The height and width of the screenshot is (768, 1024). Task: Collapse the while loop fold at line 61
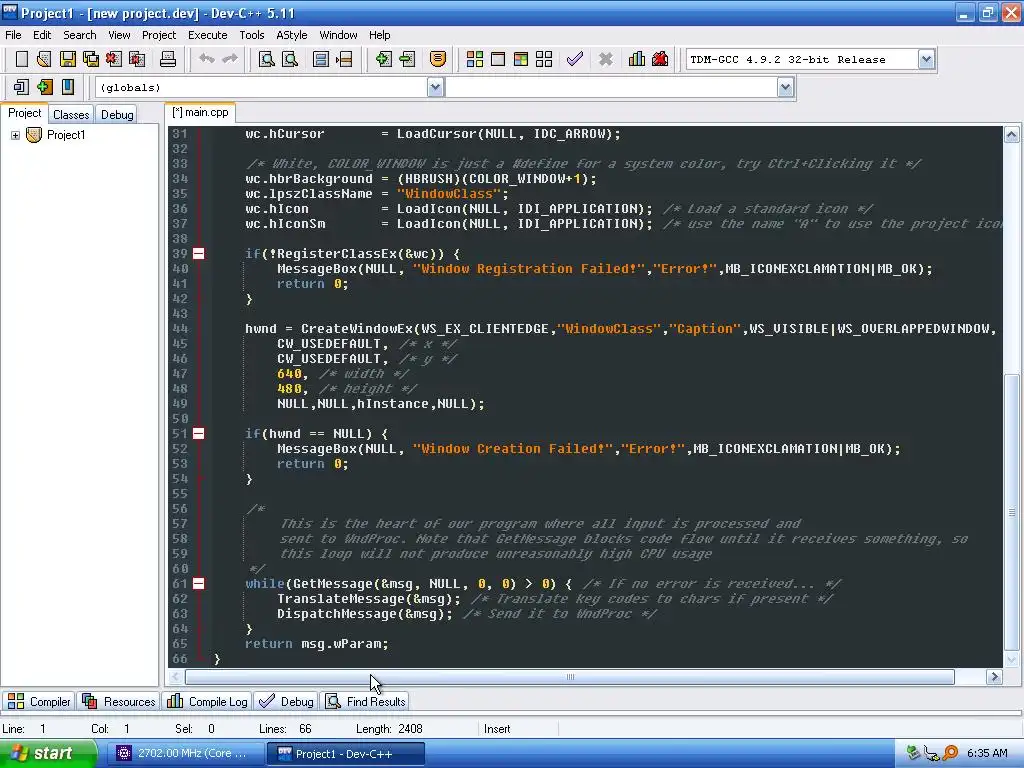point(199,584)
